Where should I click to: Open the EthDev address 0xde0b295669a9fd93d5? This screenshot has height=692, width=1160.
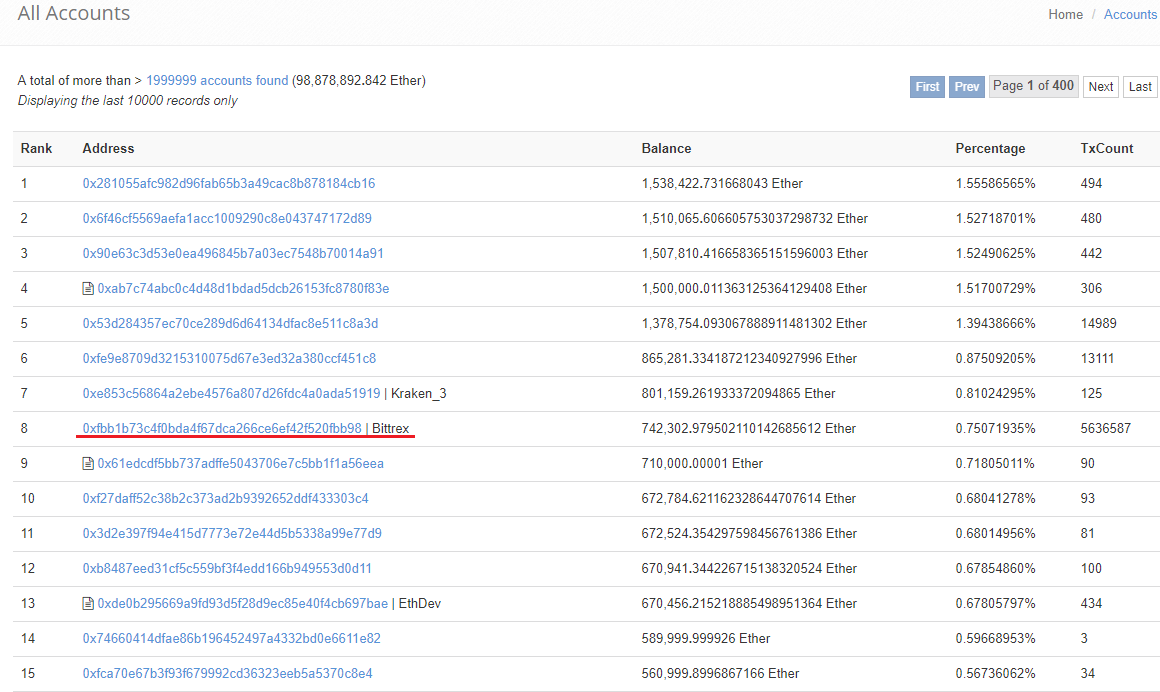point(243,604)
